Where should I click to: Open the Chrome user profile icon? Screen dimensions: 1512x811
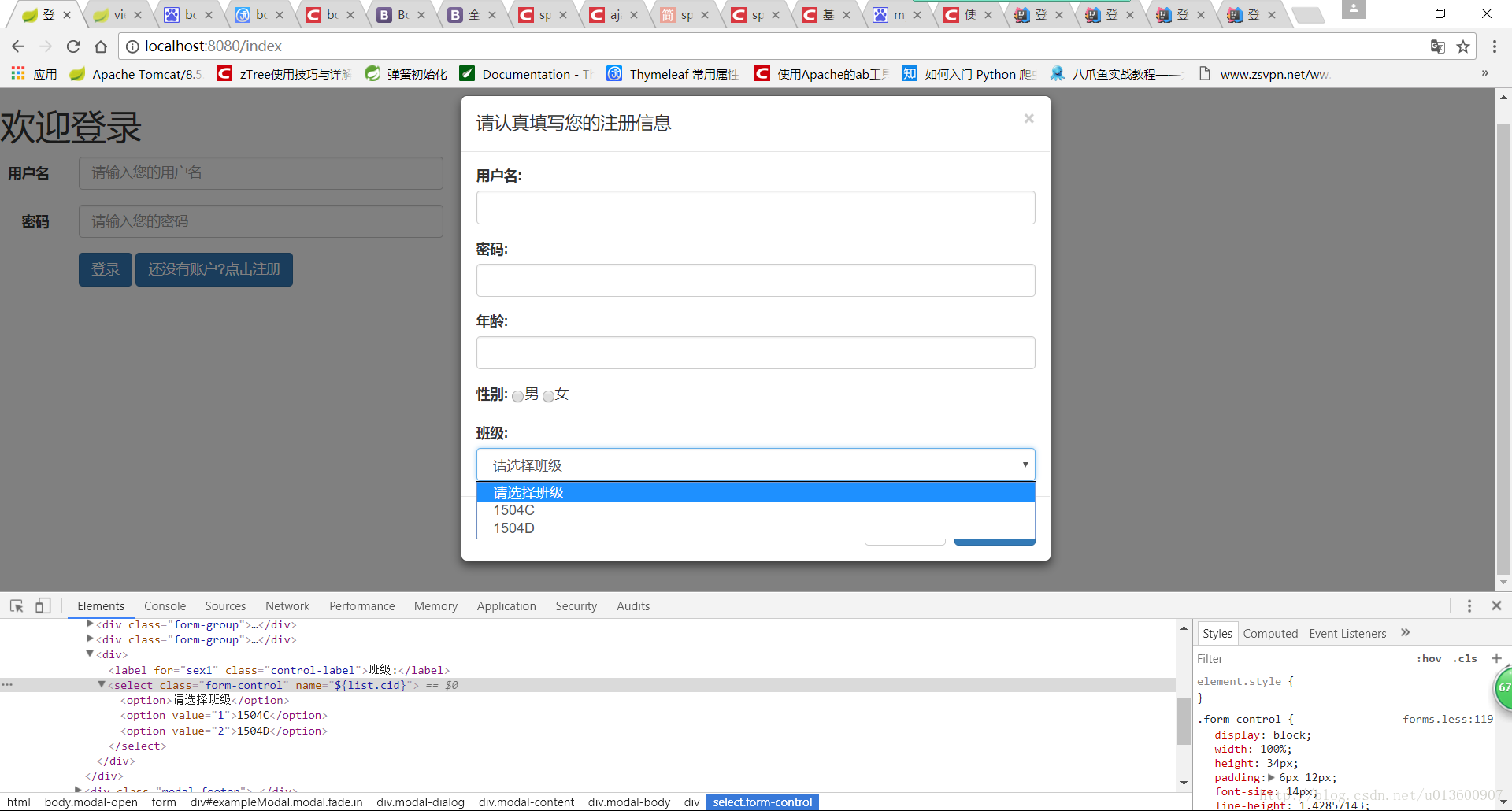[x=1353, y=9]
